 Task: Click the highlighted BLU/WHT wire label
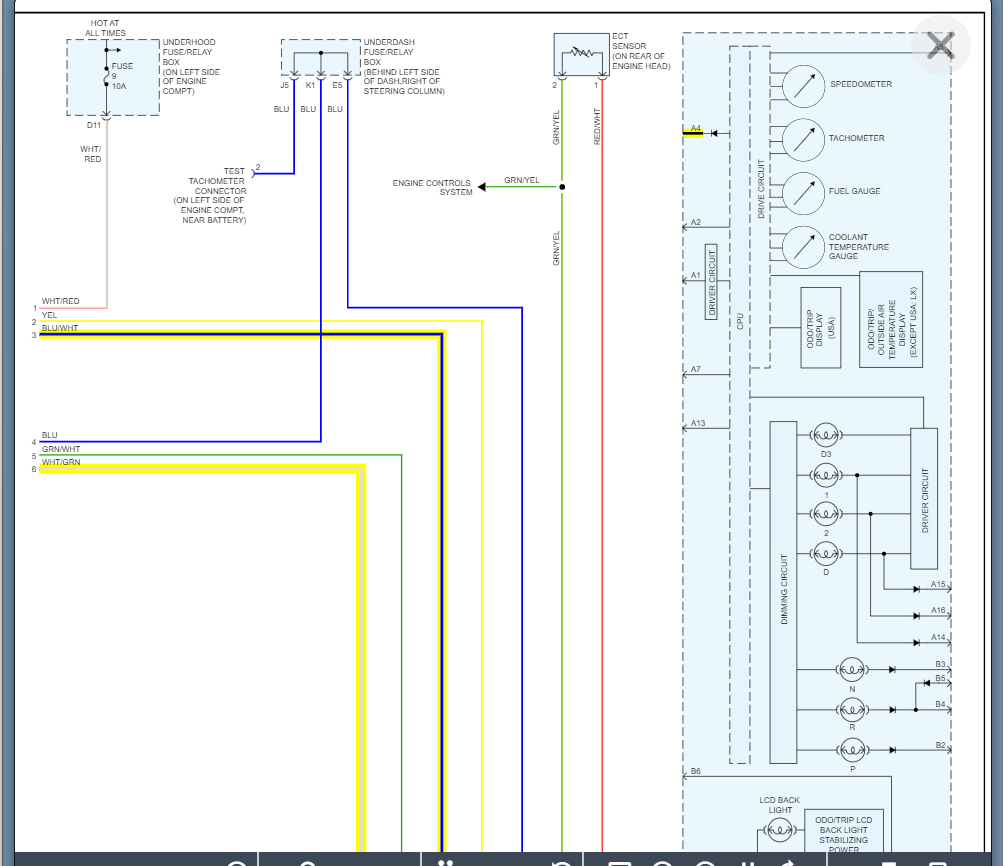click(60, 328)
